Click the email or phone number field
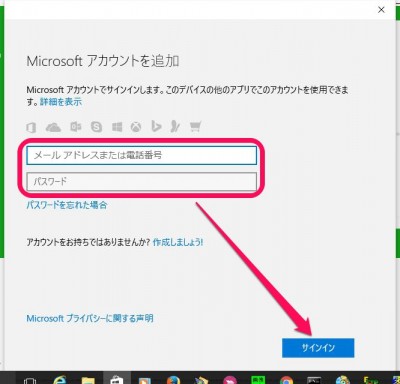Screen dimensions: 400x384 pos(142,155)
